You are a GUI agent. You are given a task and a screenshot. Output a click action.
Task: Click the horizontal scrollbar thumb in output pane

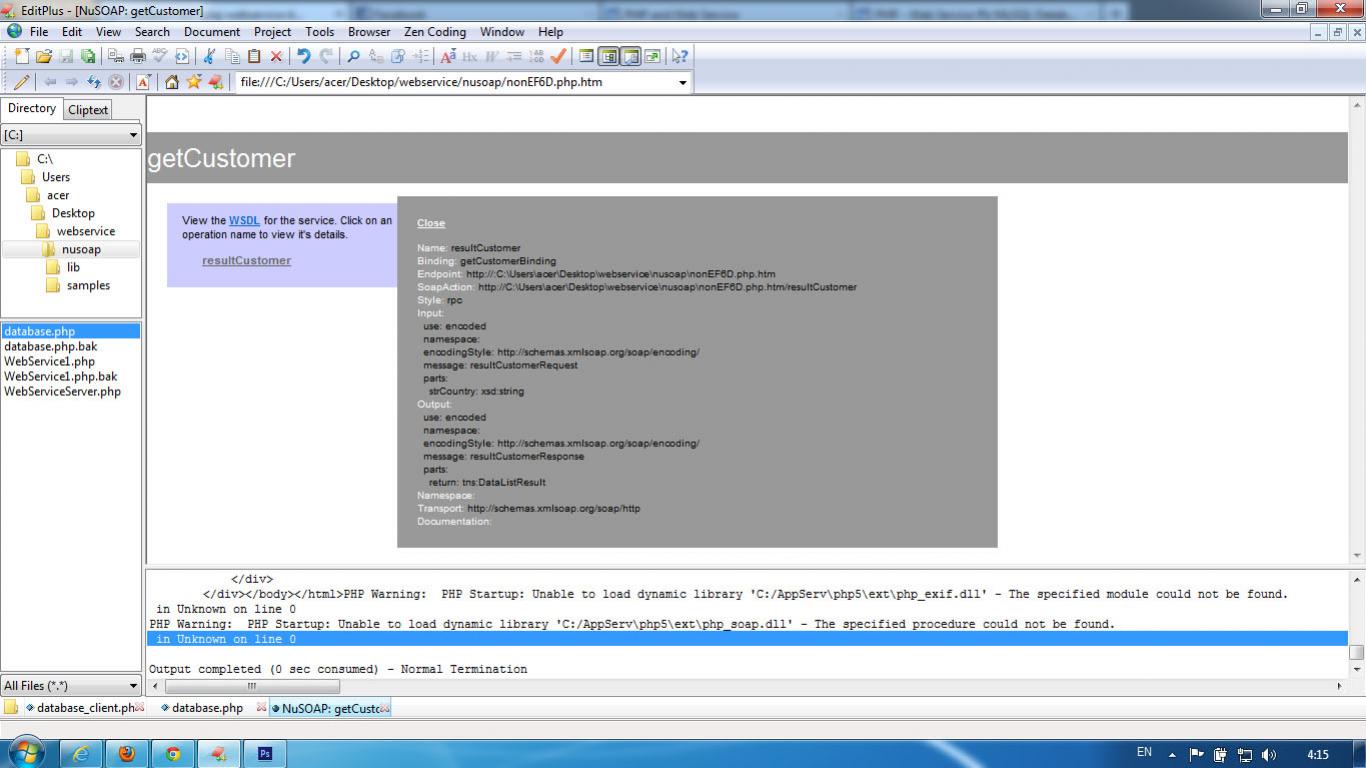[252, 686]
